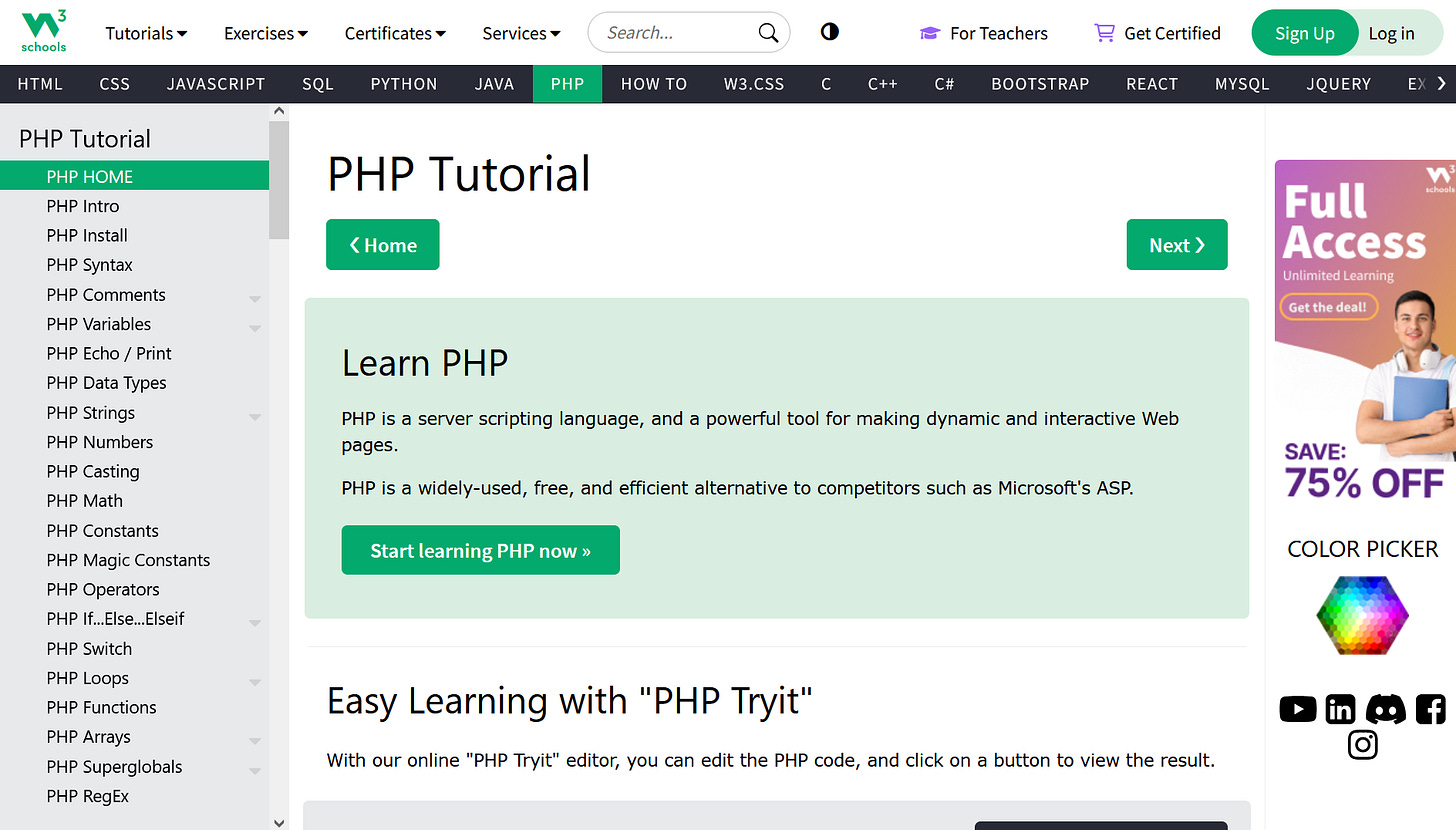Expand the PHP Arrays submenu arrow

pos(255,741)
